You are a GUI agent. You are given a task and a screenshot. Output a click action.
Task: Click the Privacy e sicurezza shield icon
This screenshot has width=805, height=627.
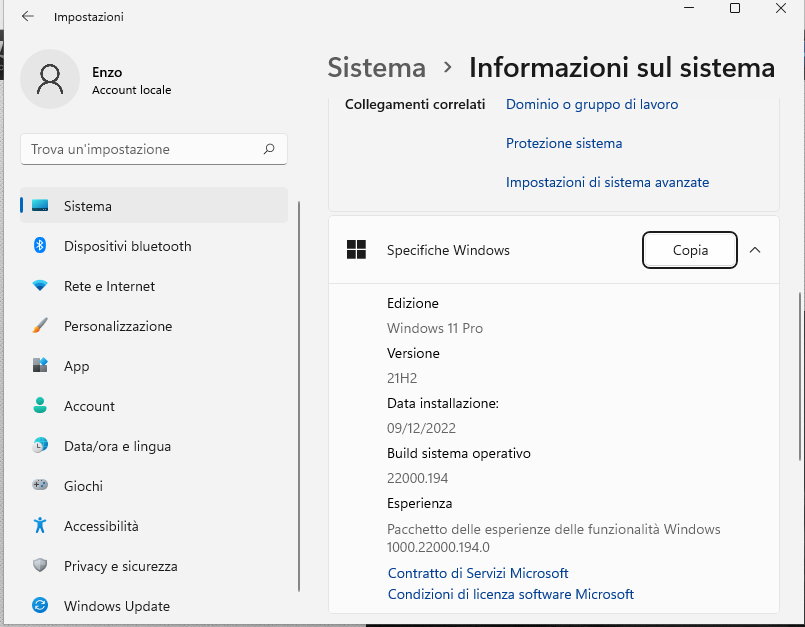pyautogui.click(x=40, y=565)
